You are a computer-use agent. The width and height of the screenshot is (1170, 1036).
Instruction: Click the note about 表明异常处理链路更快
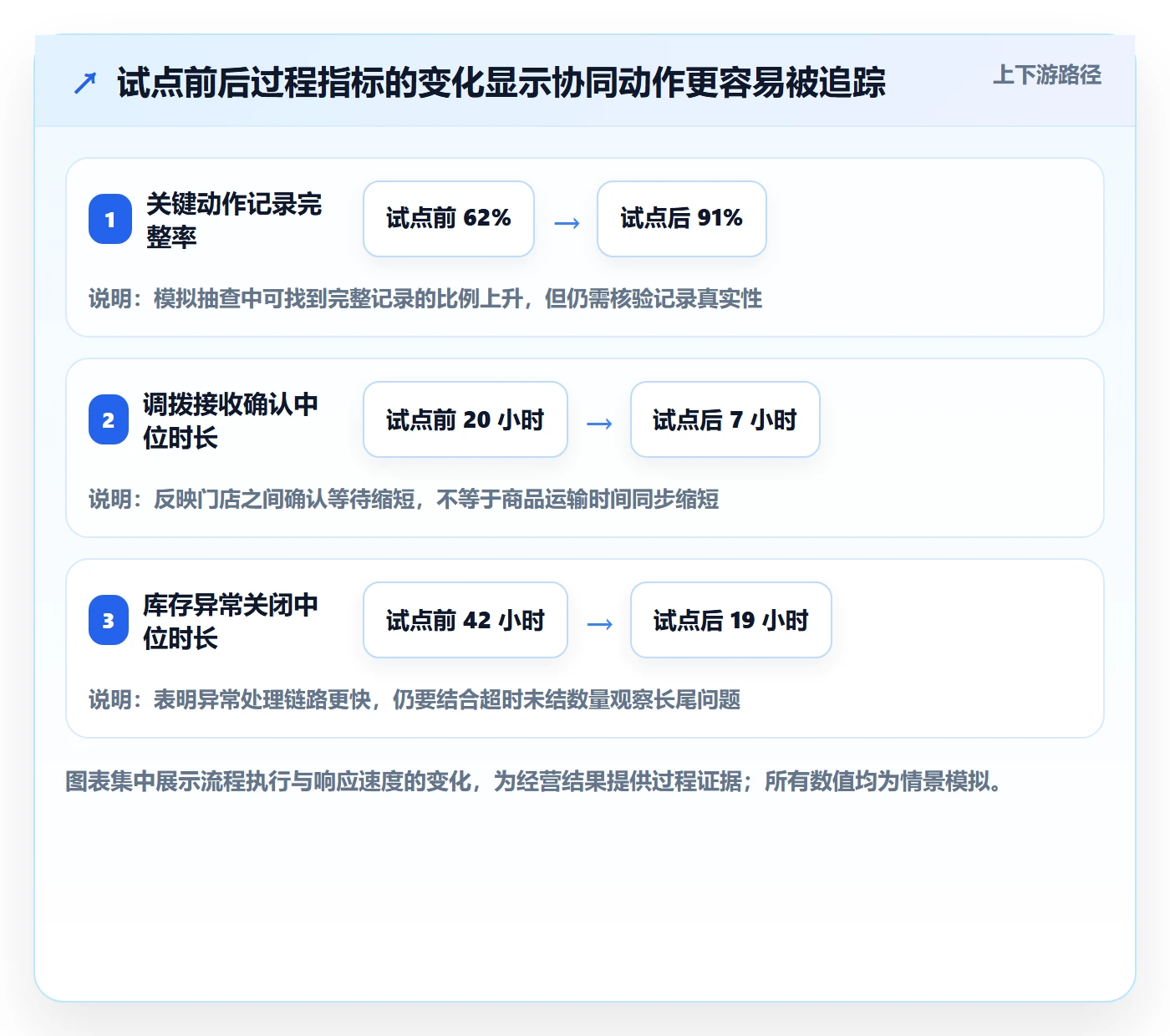pyautogui.click(x=415, y=699)
